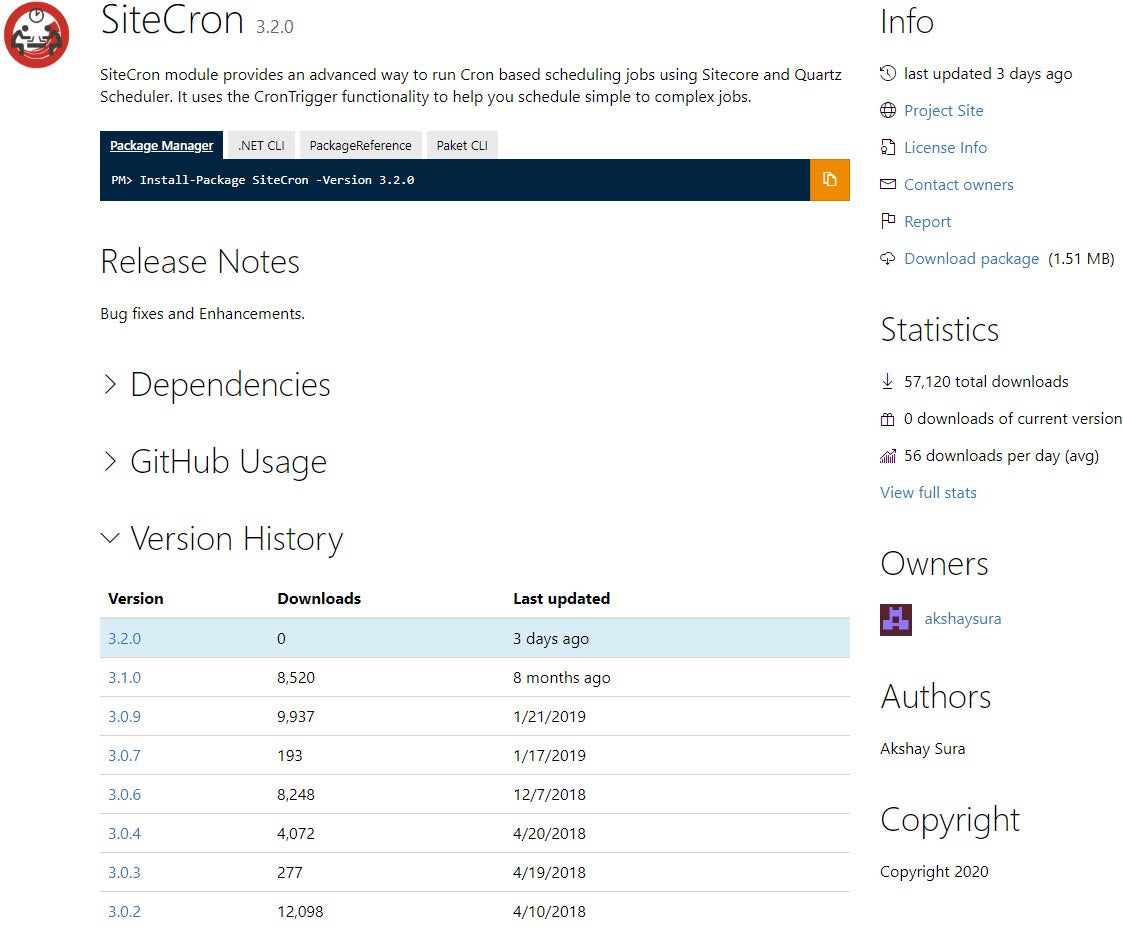Open version 3.1.0 from the history
The width and height of the screenshot is (1123, 928).
point(124,678)
